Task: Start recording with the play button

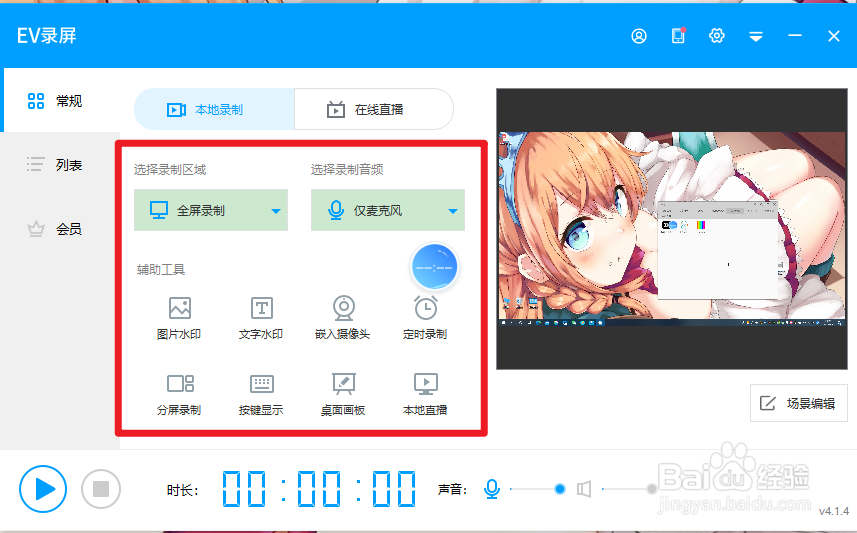Action: 43,489
